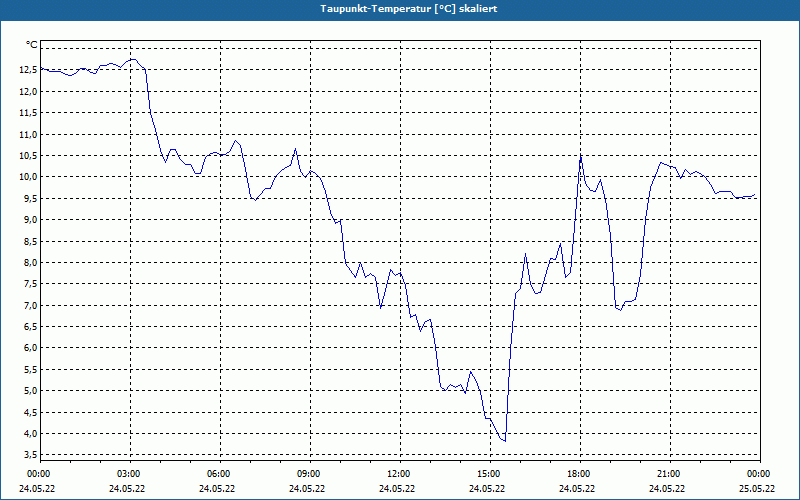Click the '8,5' y-axis label
The width and height of the screenshot is (800, 500).
31,241
